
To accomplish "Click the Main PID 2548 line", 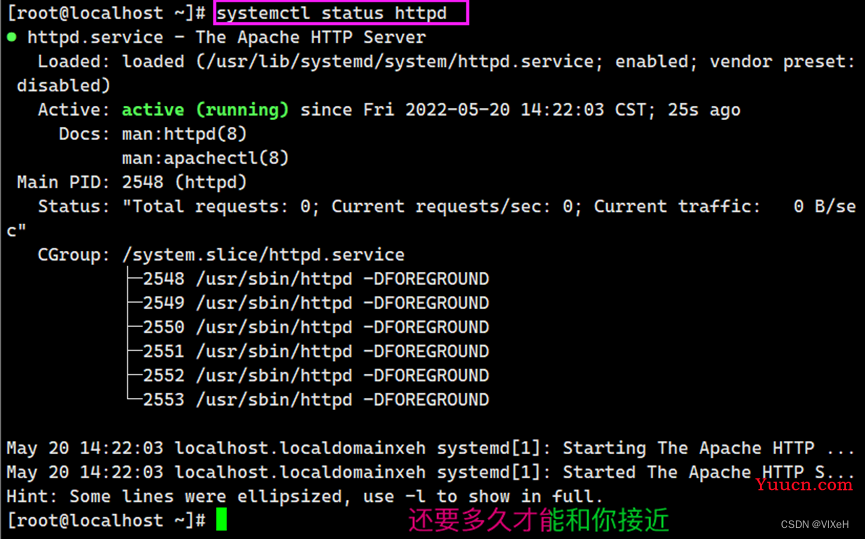I will pos(132,182).
